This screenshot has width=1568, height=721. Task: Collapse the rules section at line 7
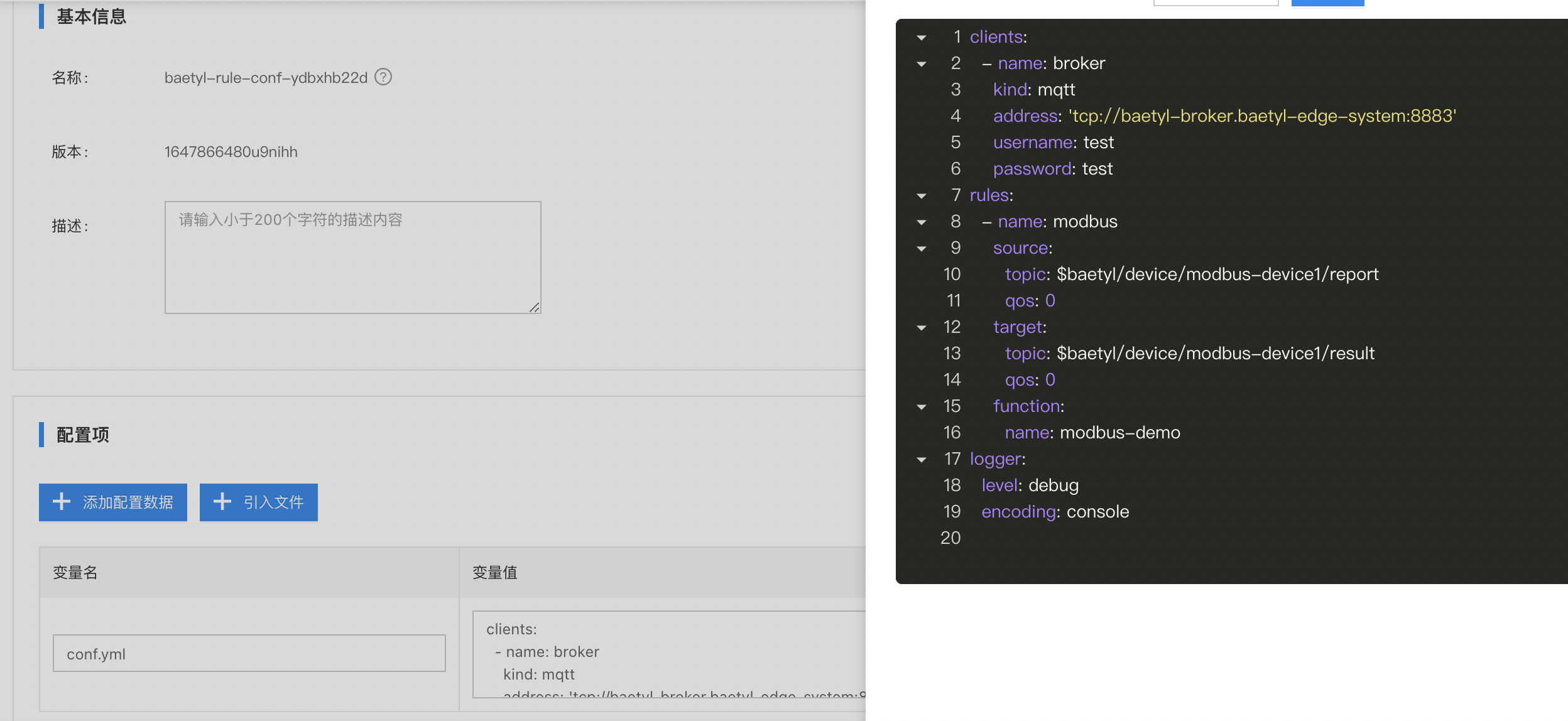[922, 196]
